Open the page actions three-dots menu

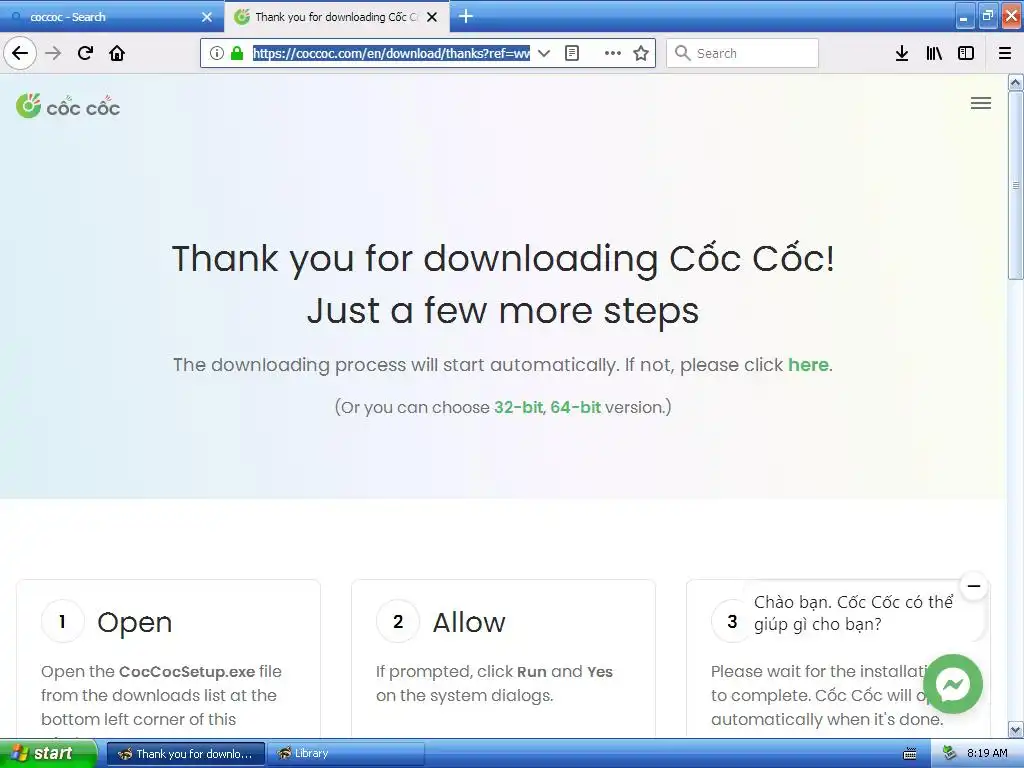613,53
